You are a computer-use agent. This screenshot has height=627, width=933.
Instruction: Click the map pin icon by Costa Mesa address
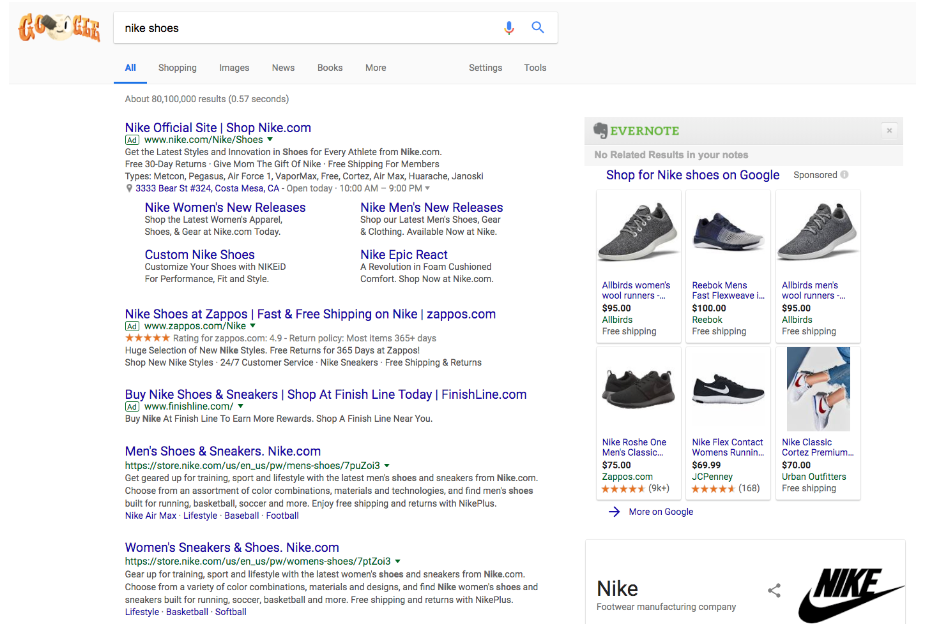129,189
